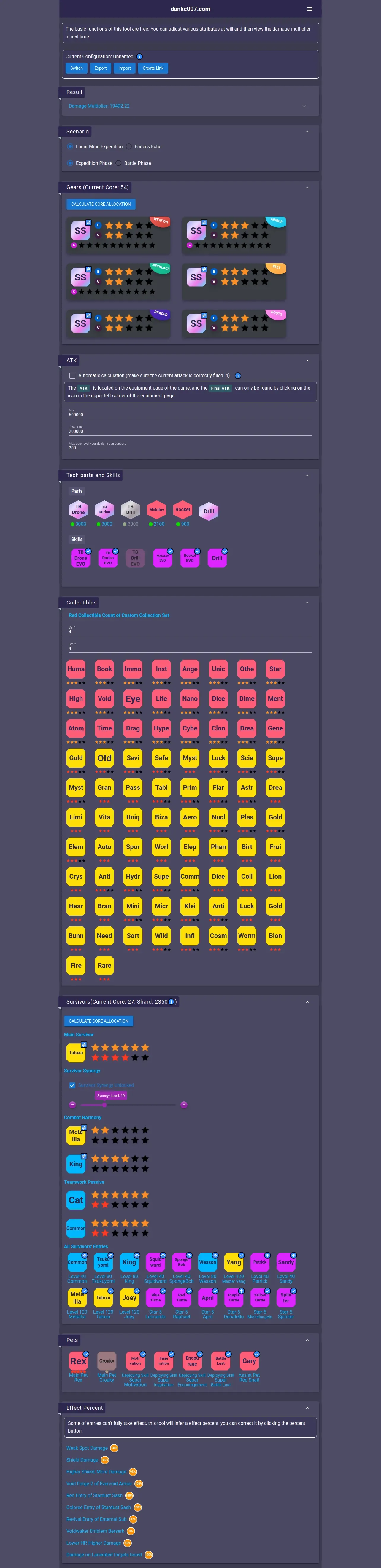Uncheck Survivor Synergy Unlocked
This screenshot has height=1568, width=381.
(72, 1085)
